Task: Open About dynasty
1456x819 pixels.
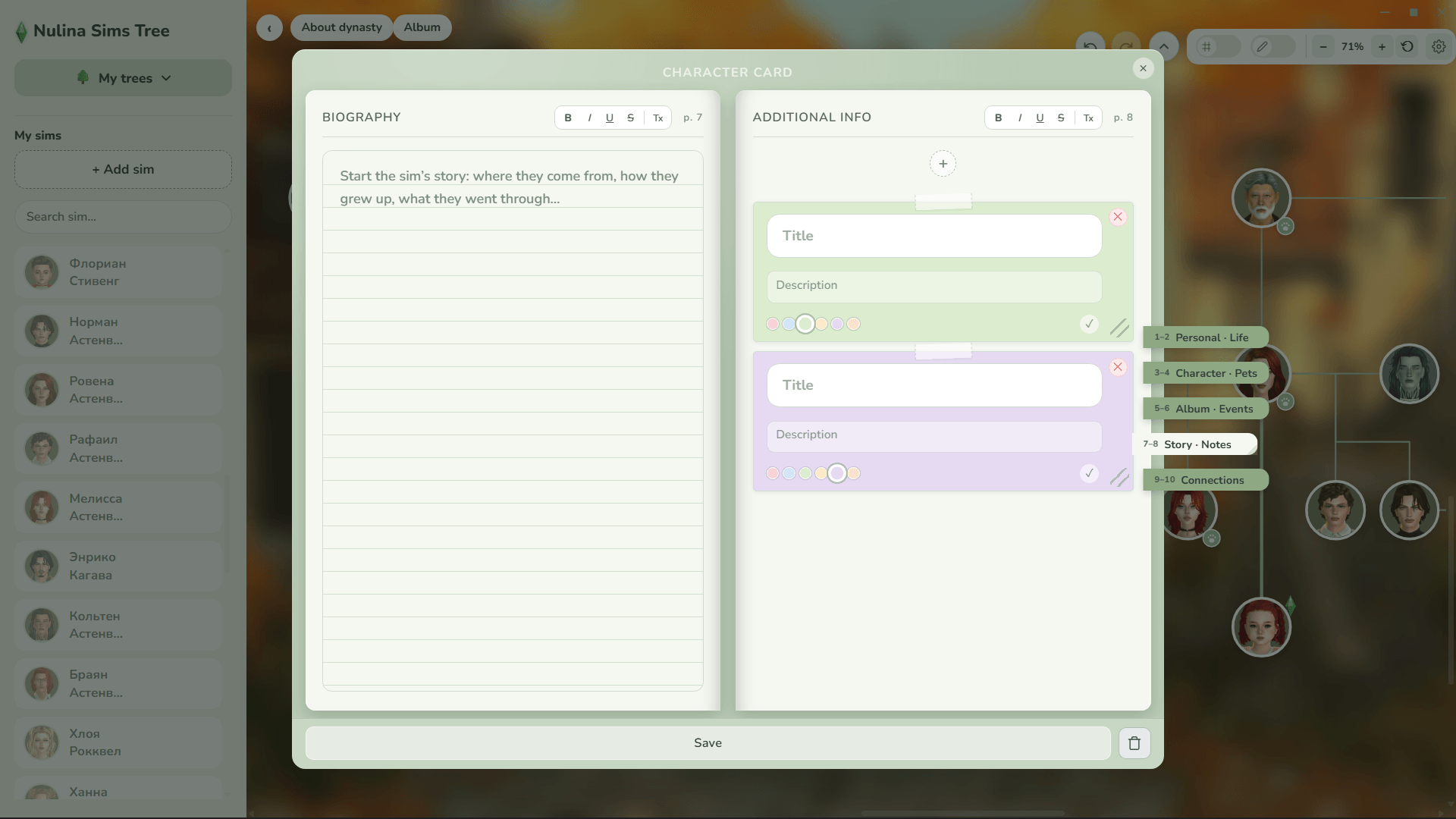Action: (341, 27)
